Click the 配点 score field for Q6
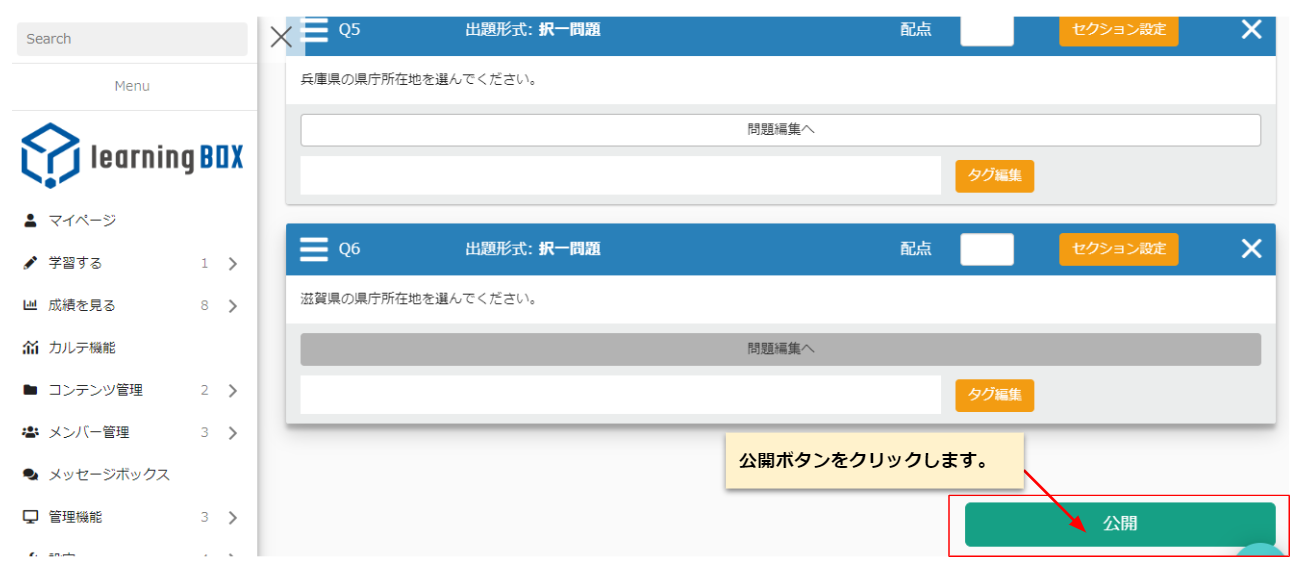This screenshot has height=575, width=1305. pos(986,249)
